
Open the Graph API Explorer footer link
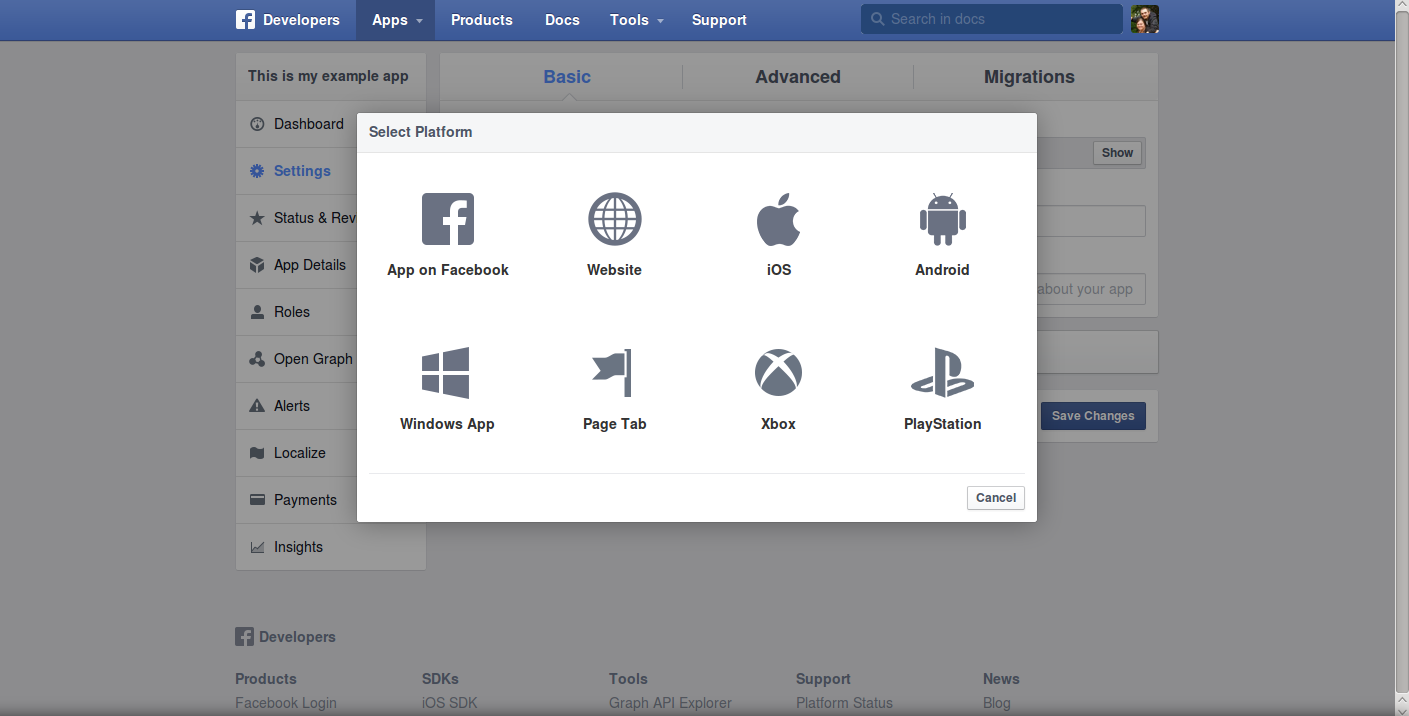pos(670,703)
